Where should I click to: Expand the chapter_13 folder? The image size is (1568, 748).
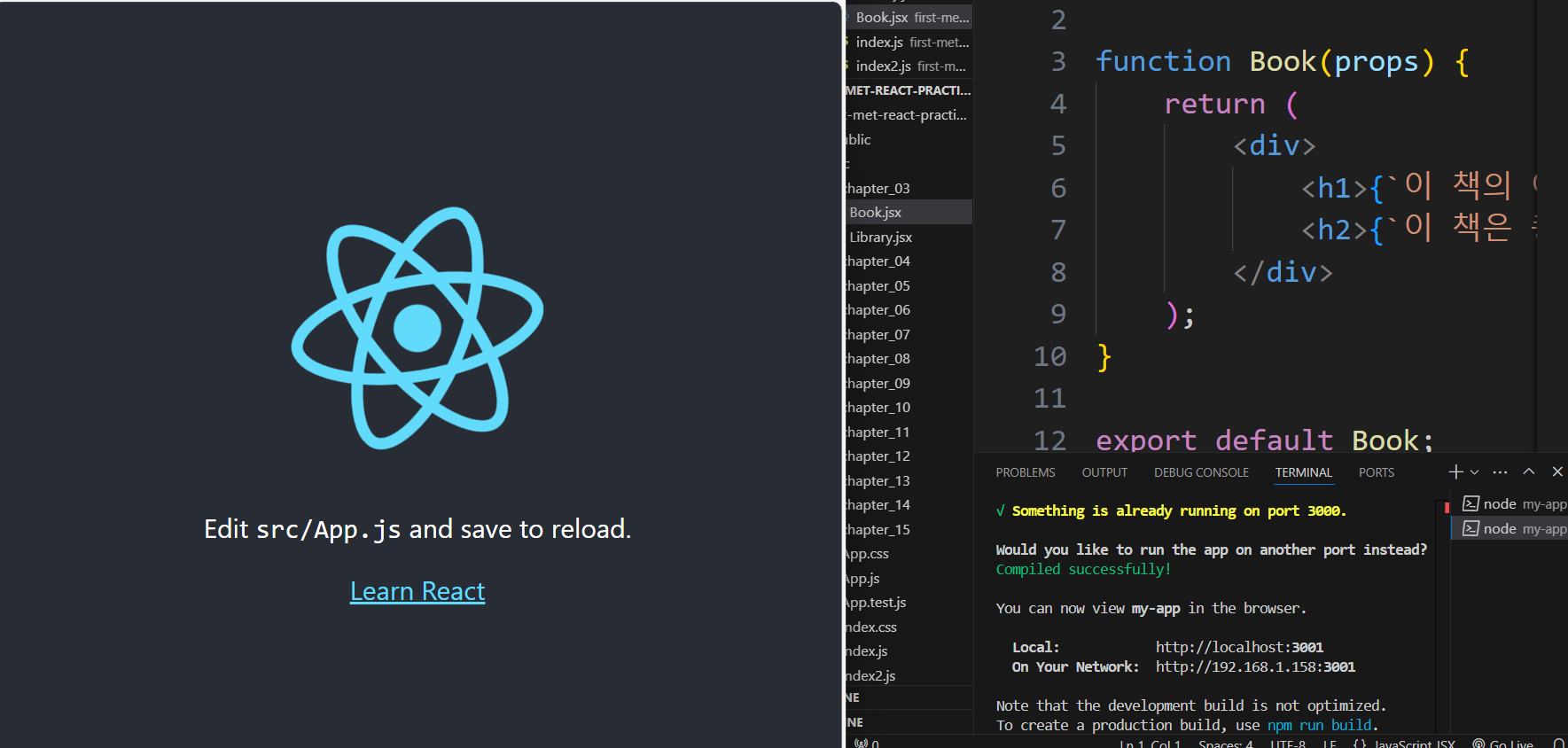pos(909,480)
